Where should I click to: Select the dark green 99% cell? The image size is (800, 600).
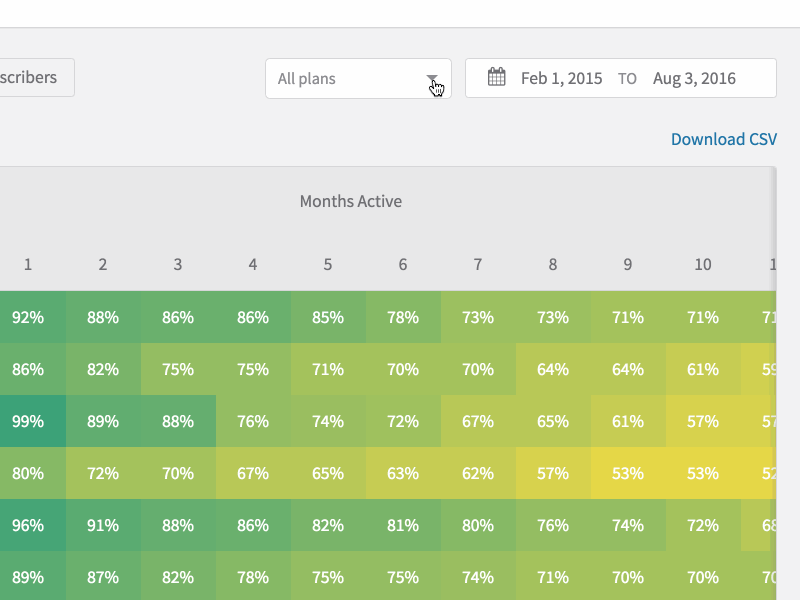click(x=27, y=421)
